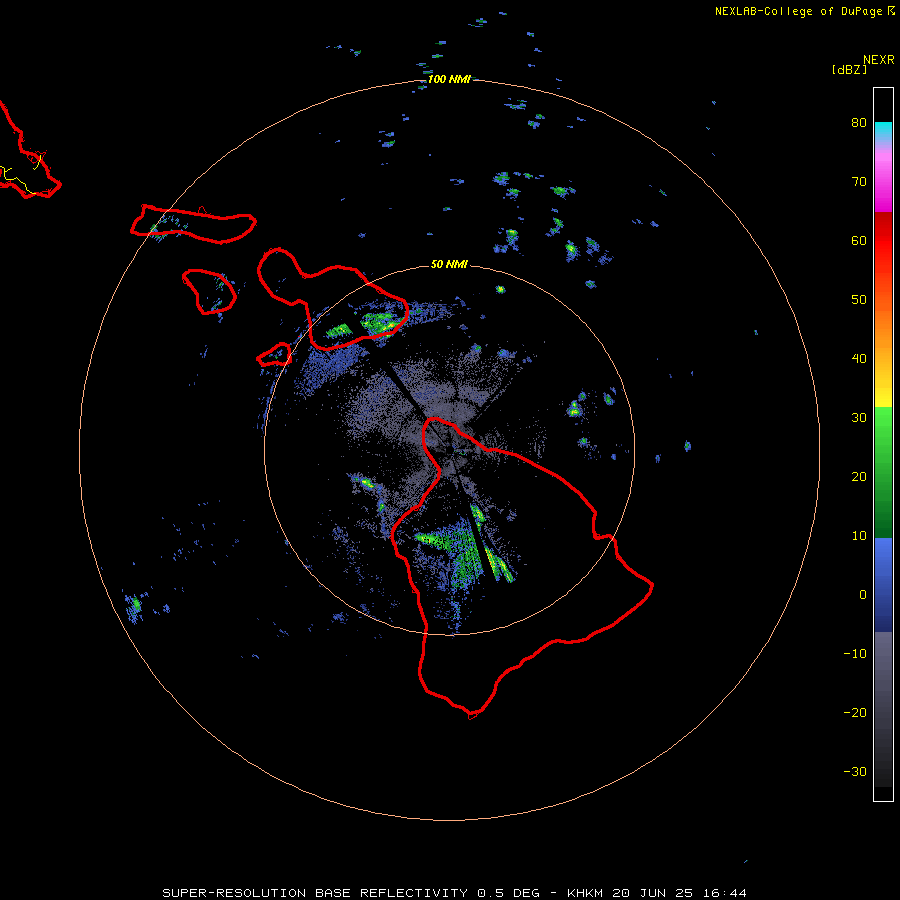
Task: Click the 70 dBZ scale value
Action: pyautogui.click(x=859, y=181)
